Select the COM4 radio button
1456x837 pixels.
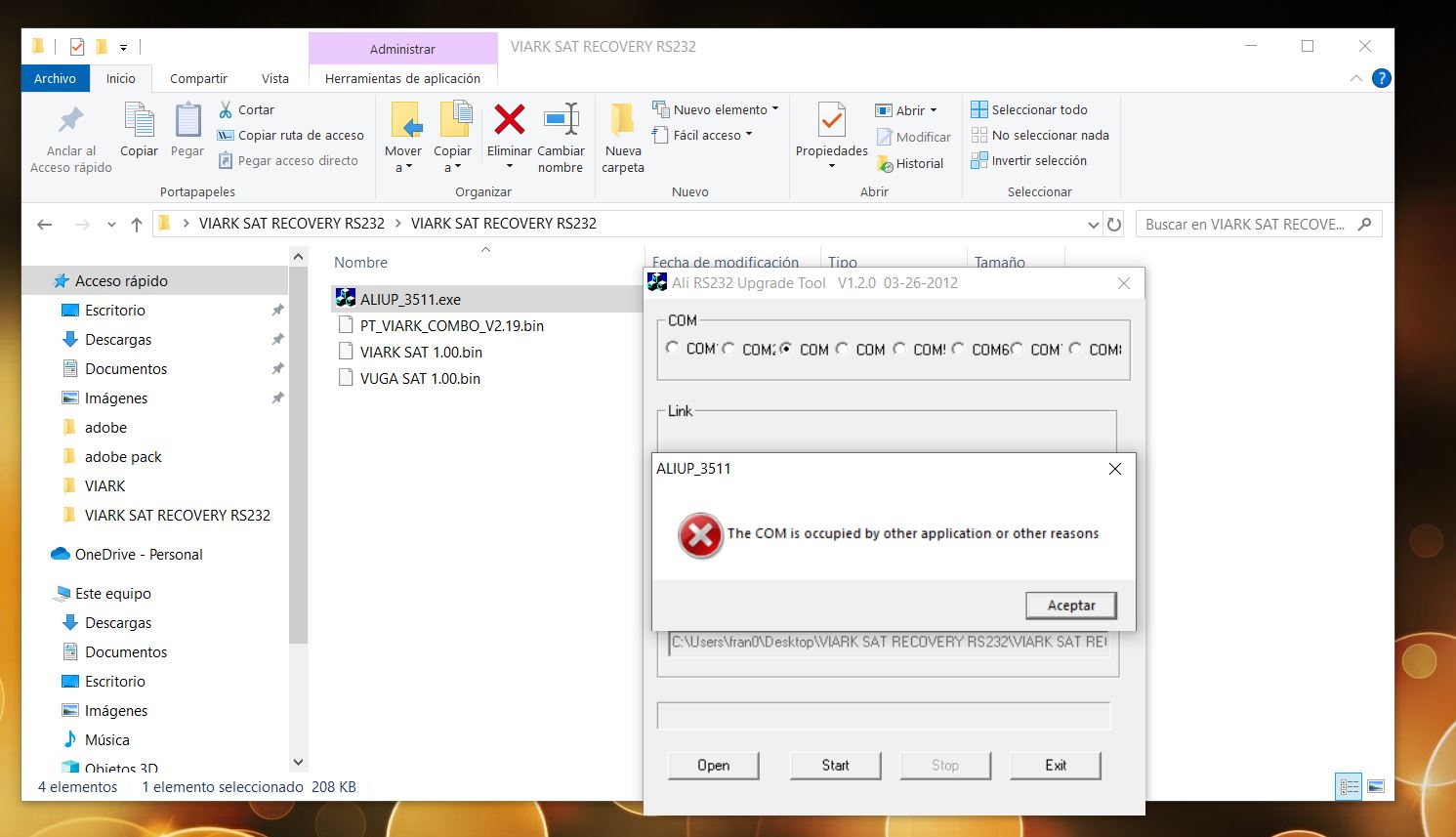tap(843, 348)
